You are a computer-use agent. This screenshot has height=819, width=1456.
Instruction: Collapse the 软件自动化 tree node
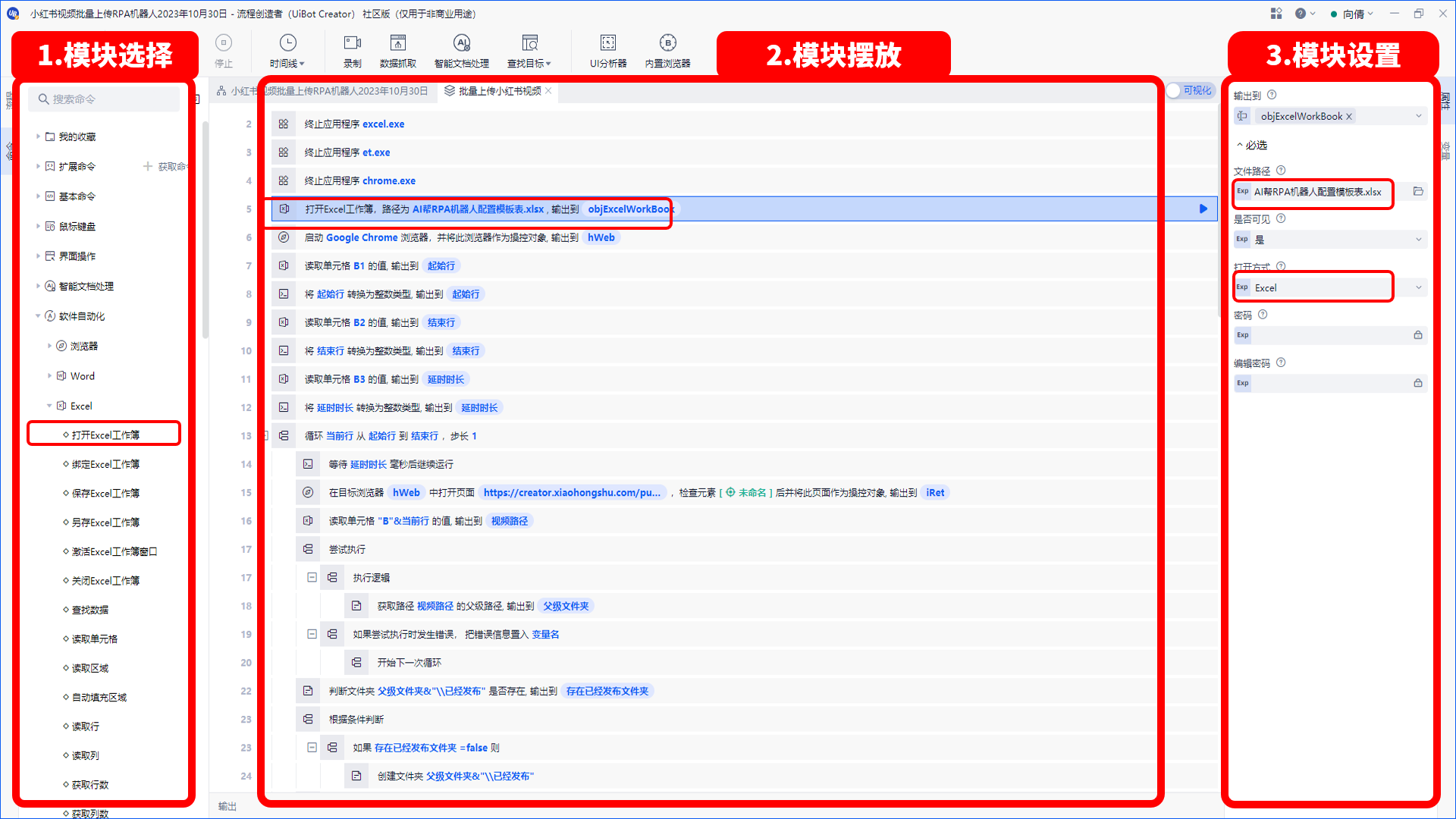(38, 316)
